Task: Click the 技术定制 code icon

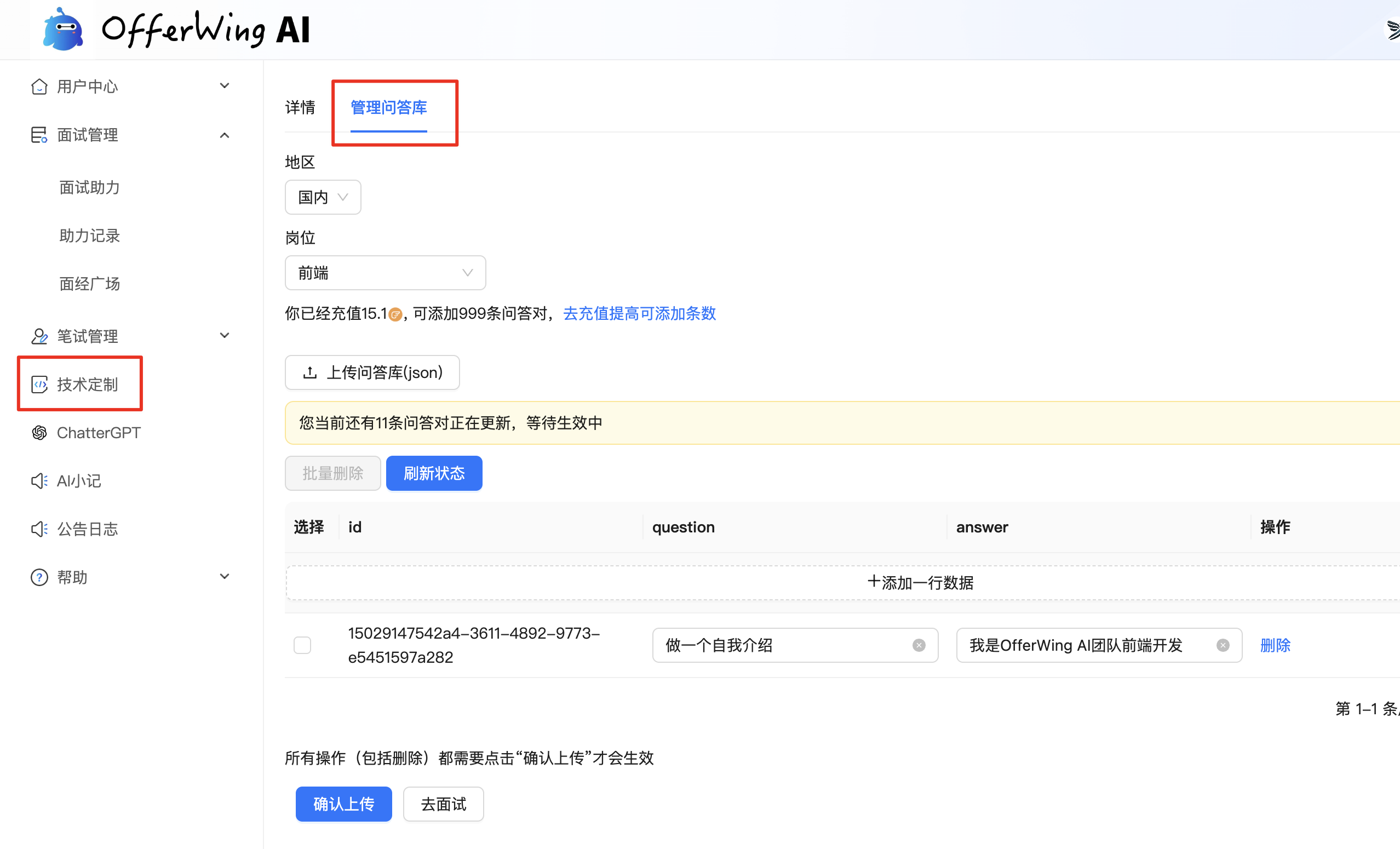Action: coord(39,384)
